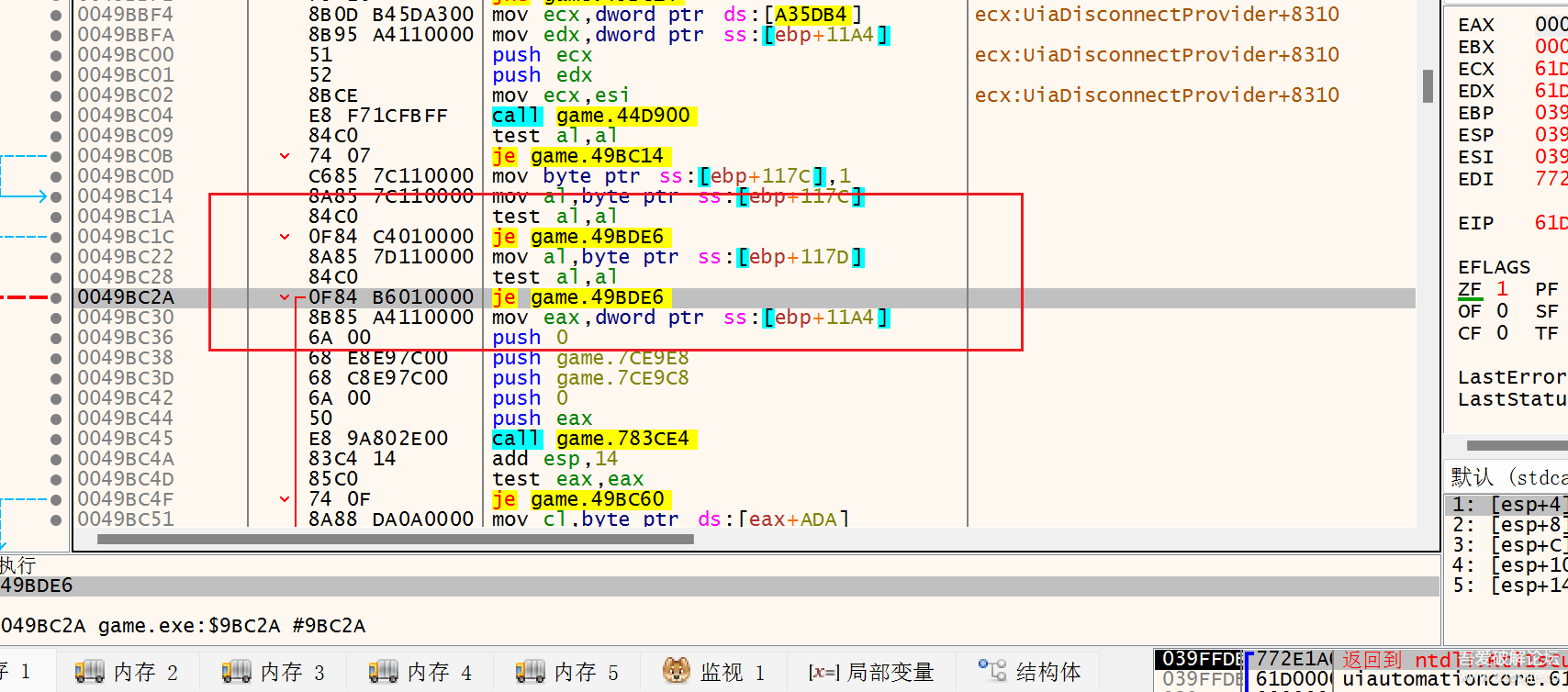
Task: Click first 'ecx:UiaDisconnectProvider+8310' comment
Action: tap(1157, 15)
